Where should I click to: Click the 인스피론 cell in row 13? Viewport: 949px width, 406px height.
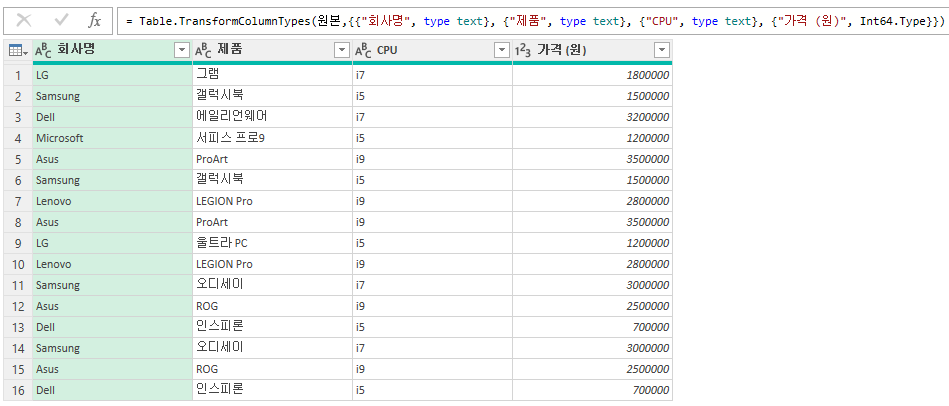(272, 327)
